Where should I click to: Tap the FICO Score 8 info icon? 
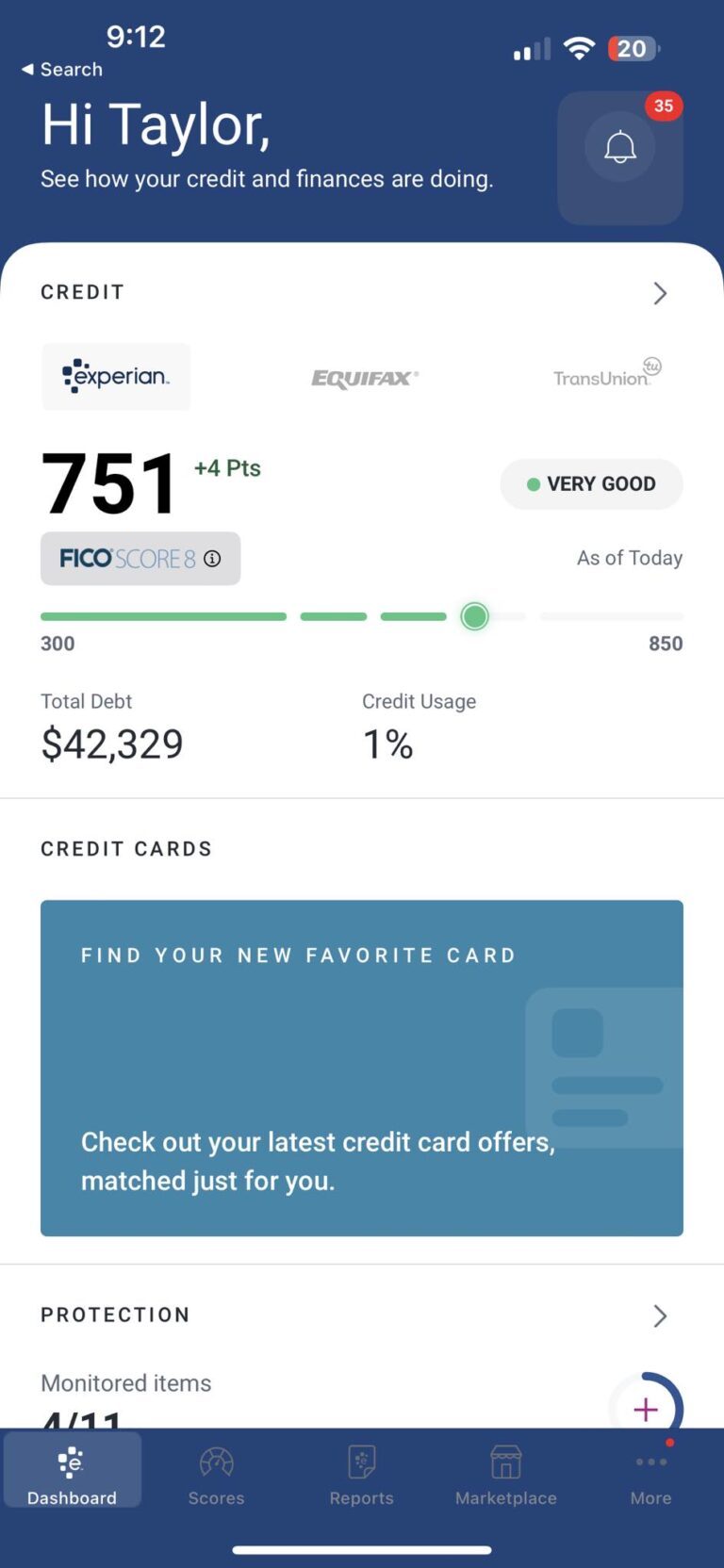pyautogui.click(x=212, y=559)
